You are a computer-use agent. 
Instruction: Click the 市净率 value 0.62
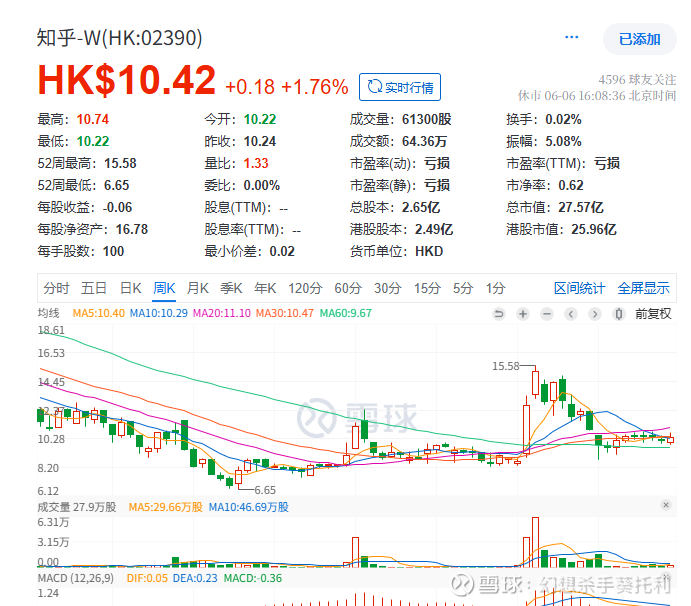pos(571,186)
